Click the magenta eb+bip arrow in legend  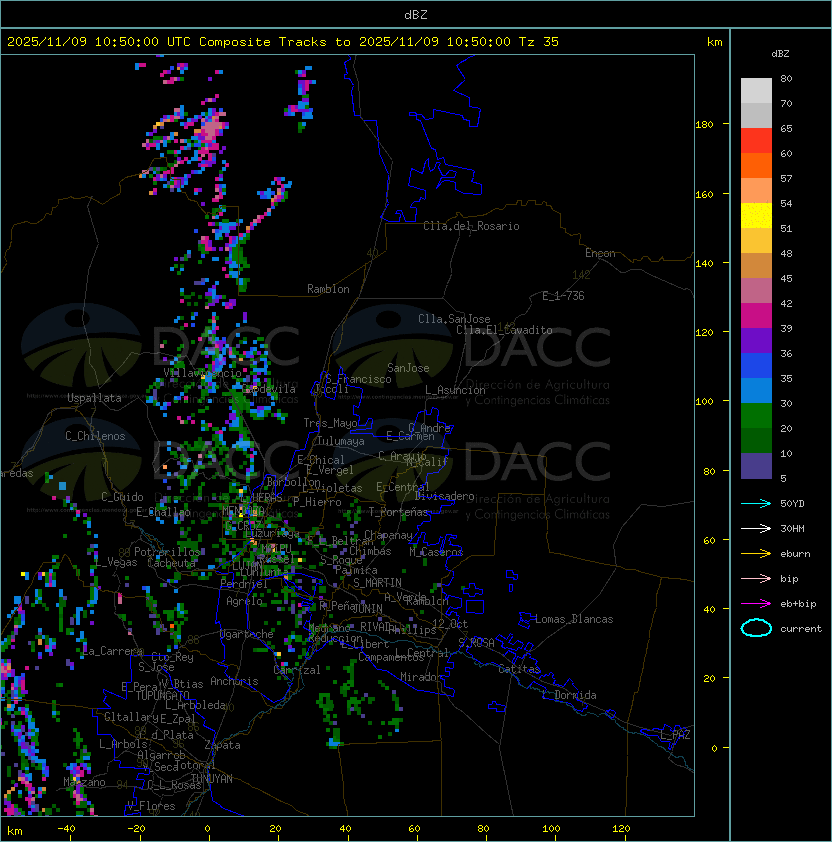tap(756, 604)
